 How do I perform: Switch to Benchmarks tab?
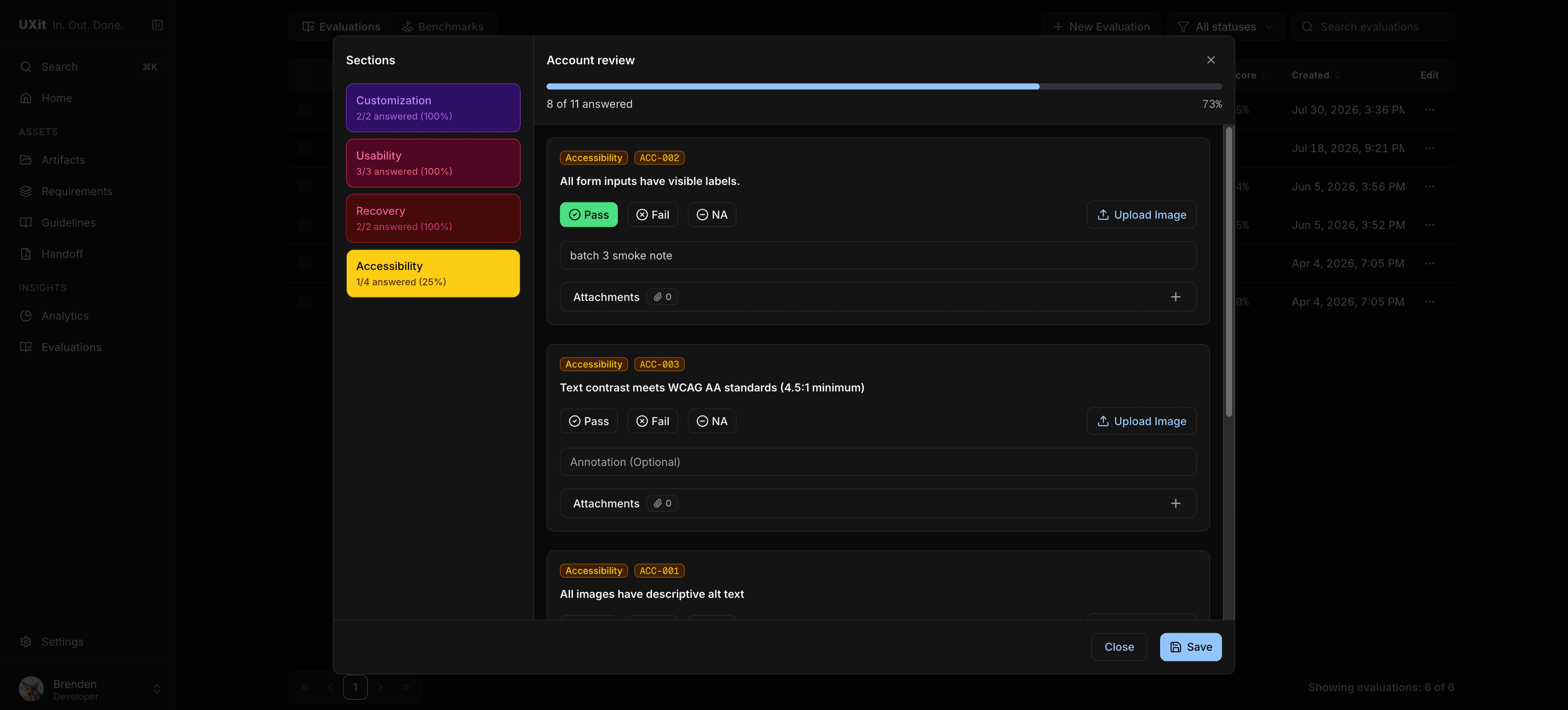coord(443,27)
